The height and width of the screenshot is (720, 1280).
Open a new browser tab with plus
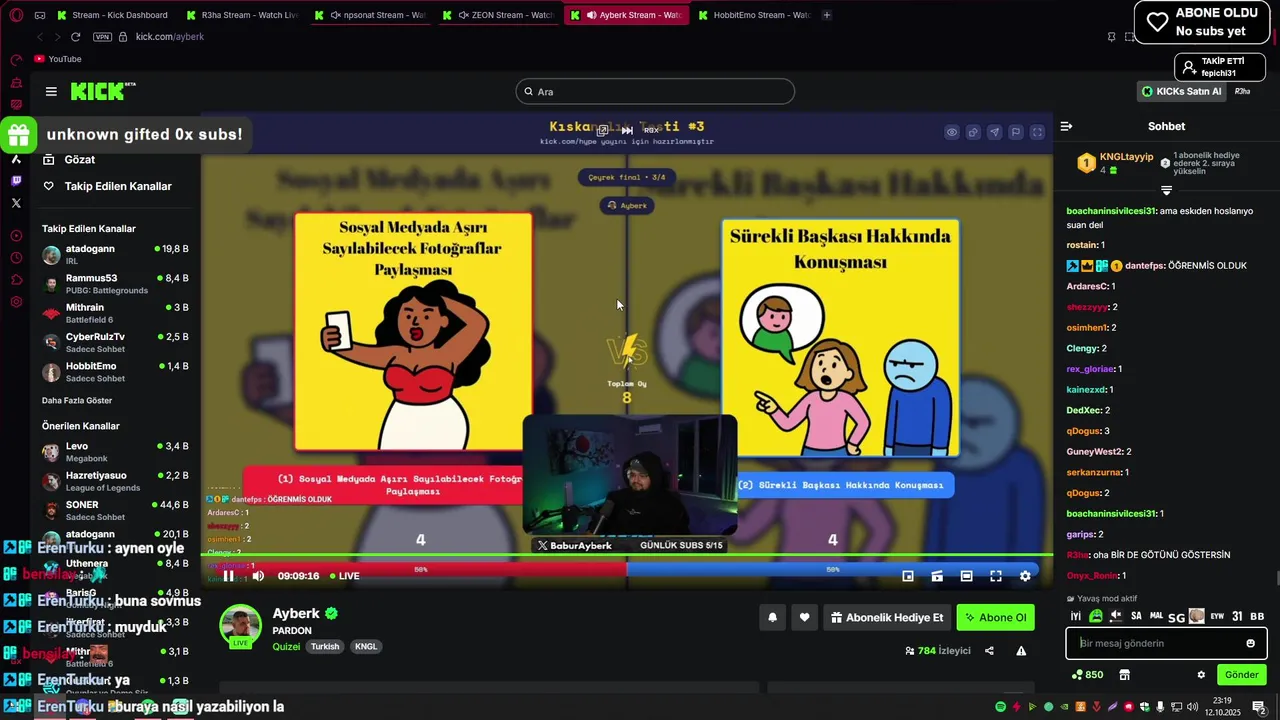[827, 15]
